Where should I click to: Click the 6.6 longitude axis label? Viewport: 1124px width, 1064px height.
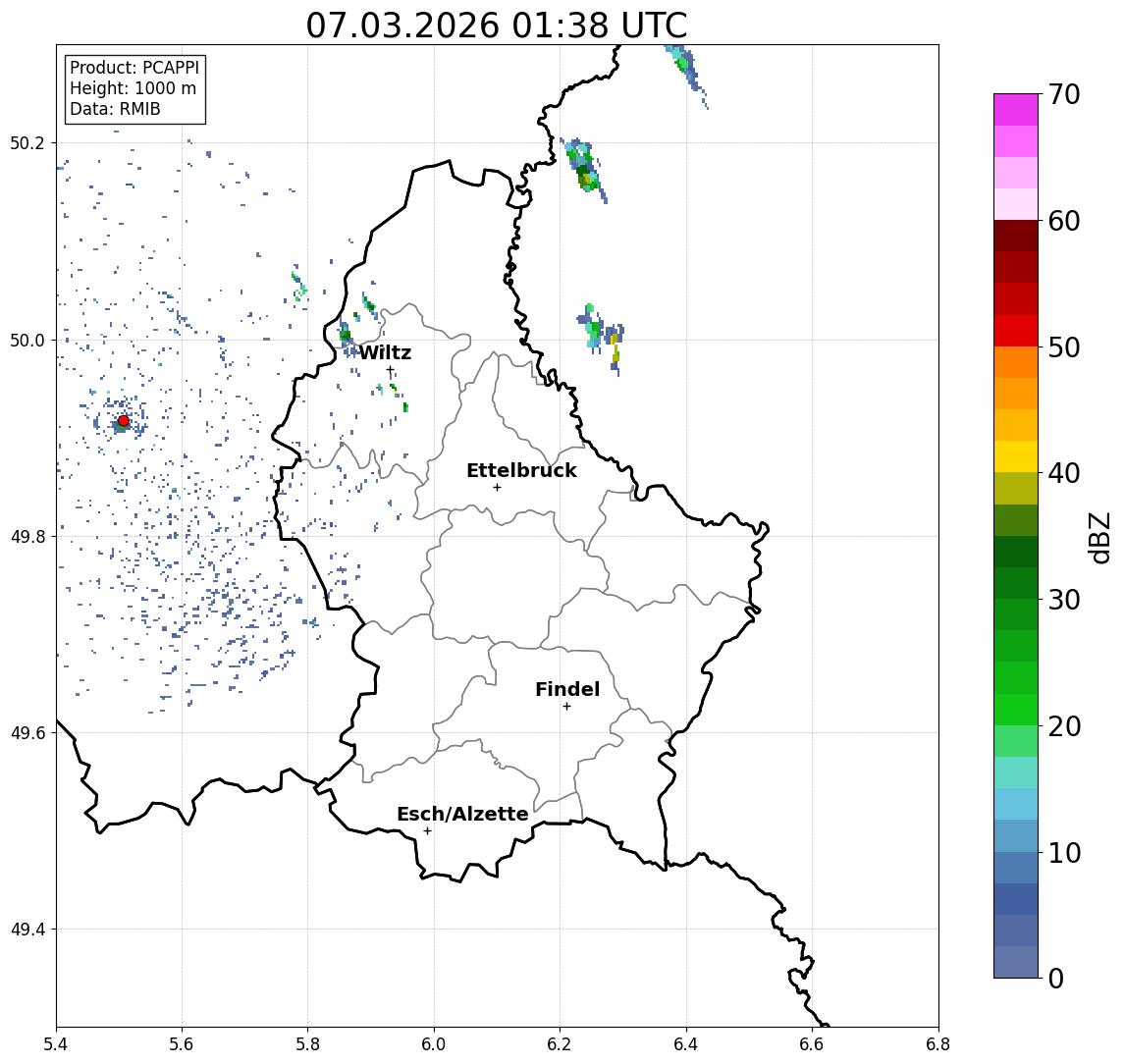812,1044
